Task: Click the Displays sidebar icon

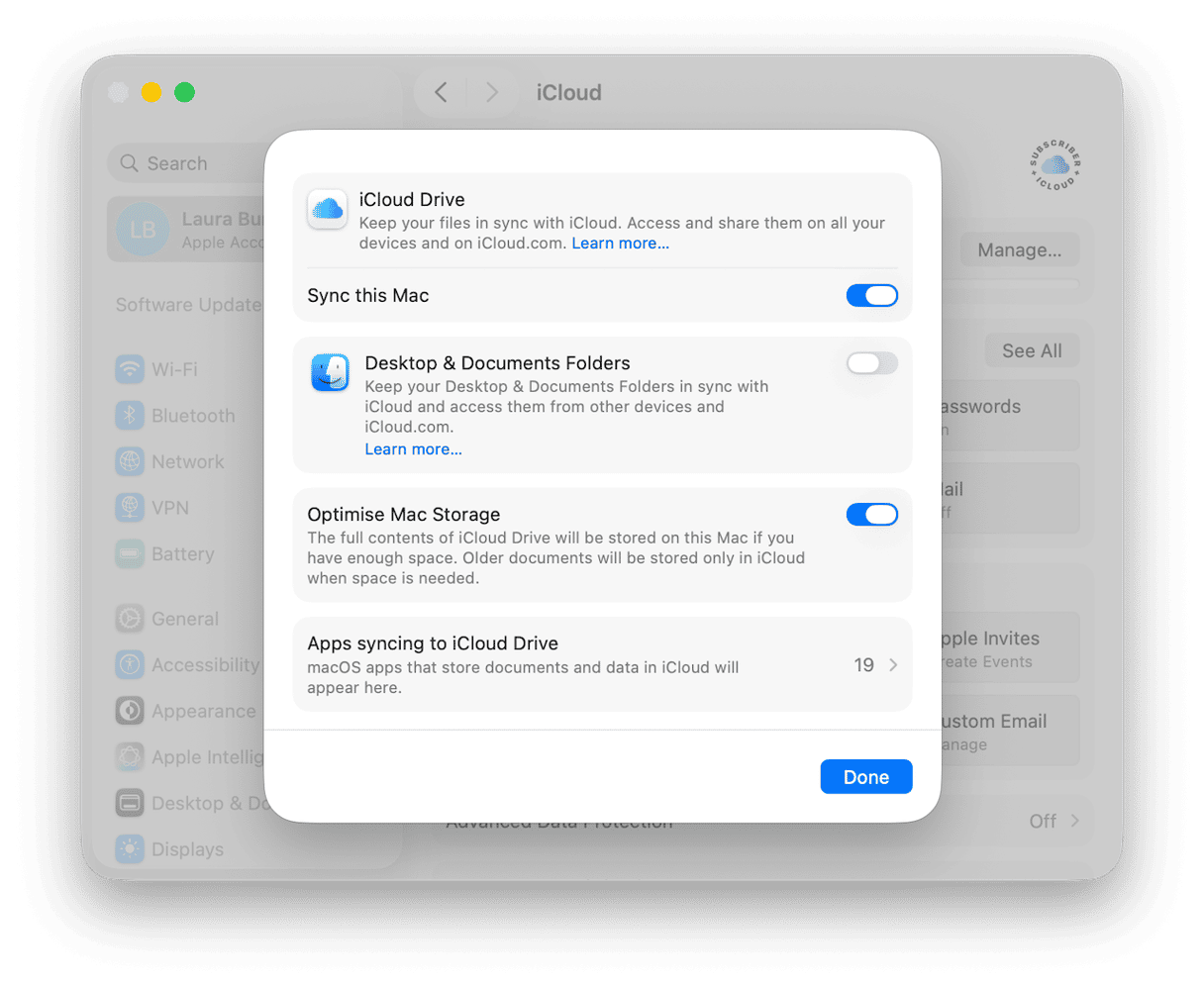Action: click(x=130, y=849)
